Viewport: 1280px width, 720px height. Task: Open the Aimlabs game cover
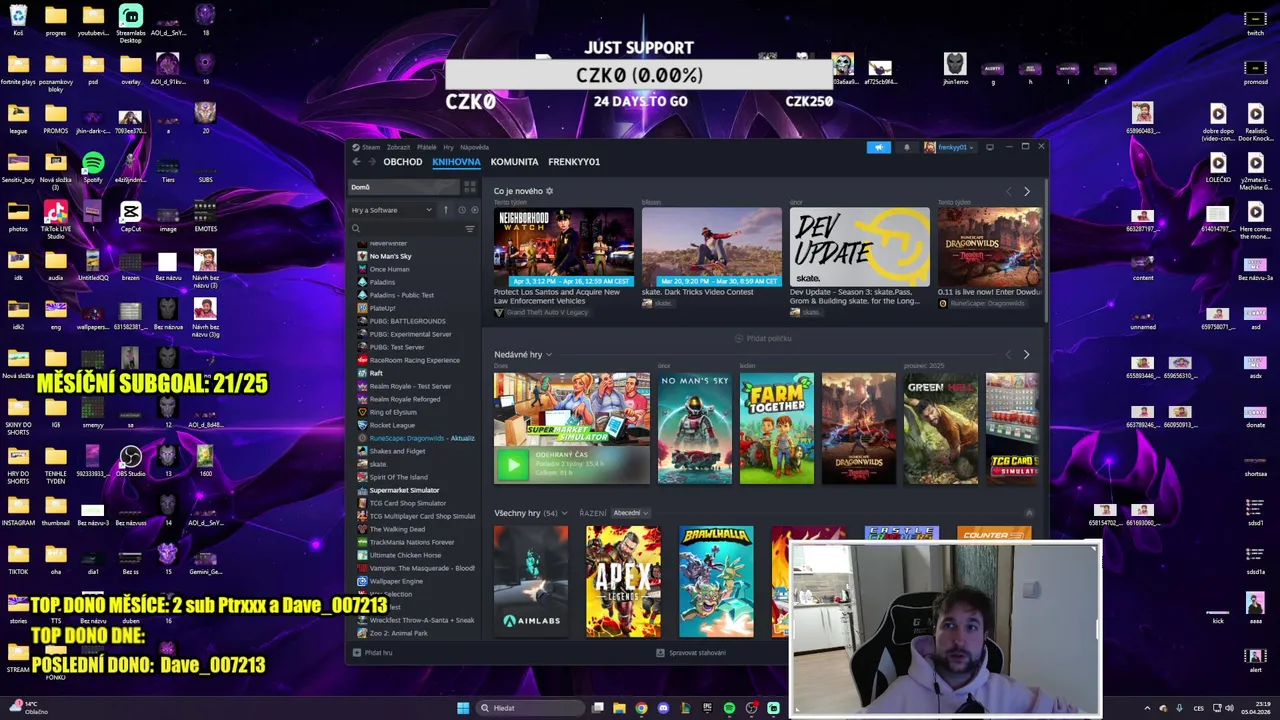click(x=531, y=582)
